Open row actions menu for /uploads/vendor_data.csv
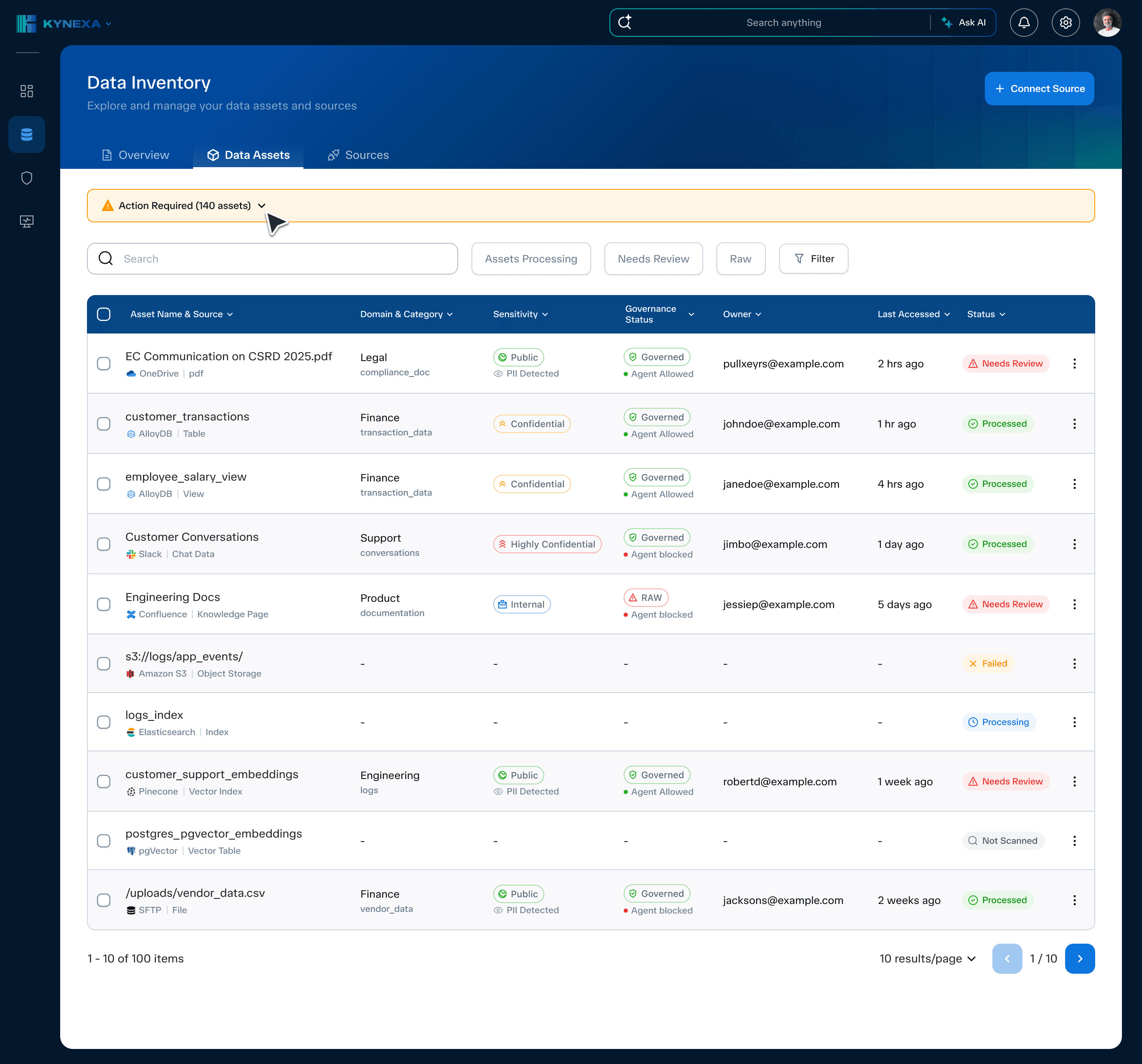 pyautogui.click(x=1074, y=900)
